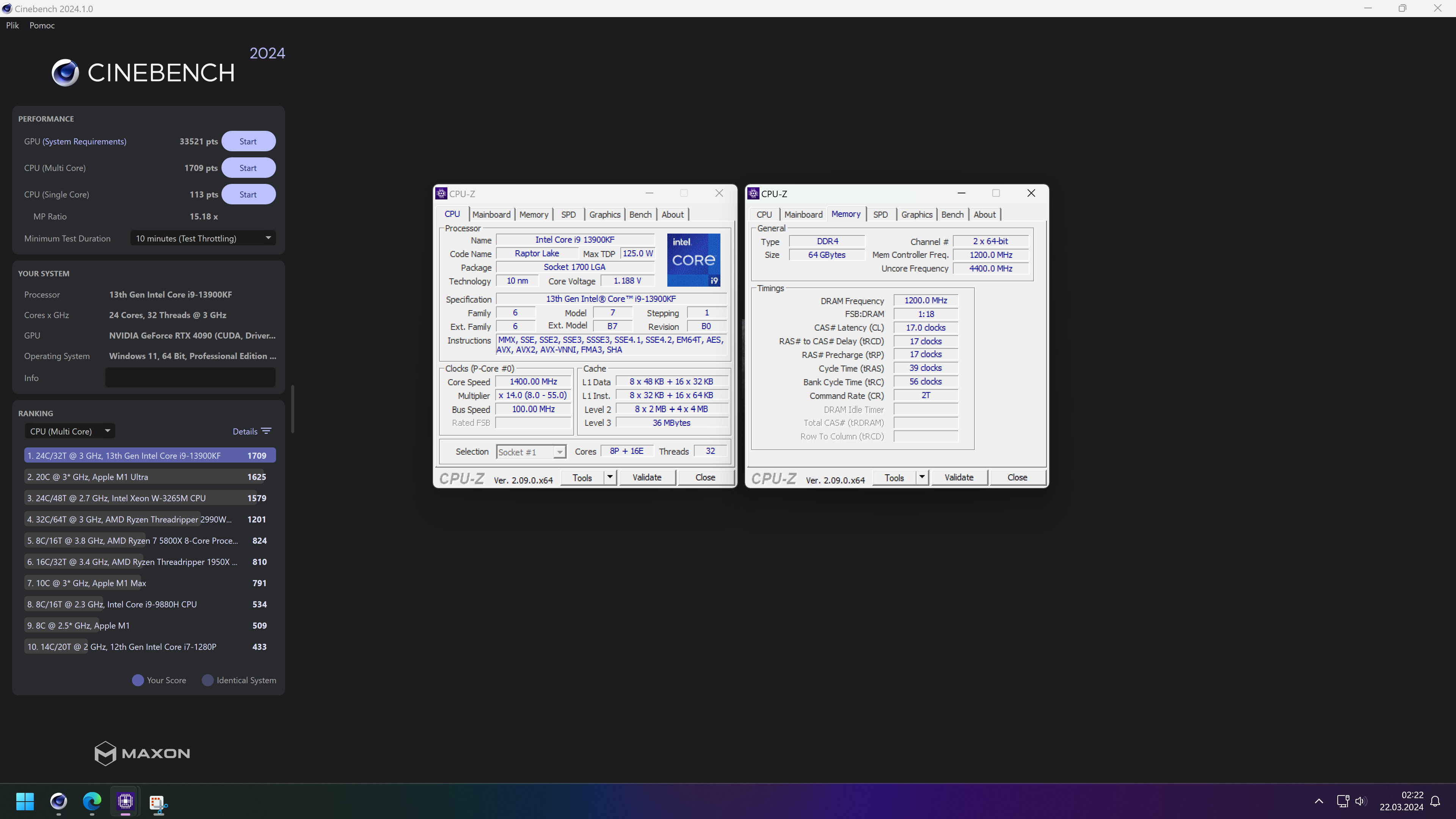Open the notification bell icon
The image size is (1456, 819).
[x=1435, y=801]
